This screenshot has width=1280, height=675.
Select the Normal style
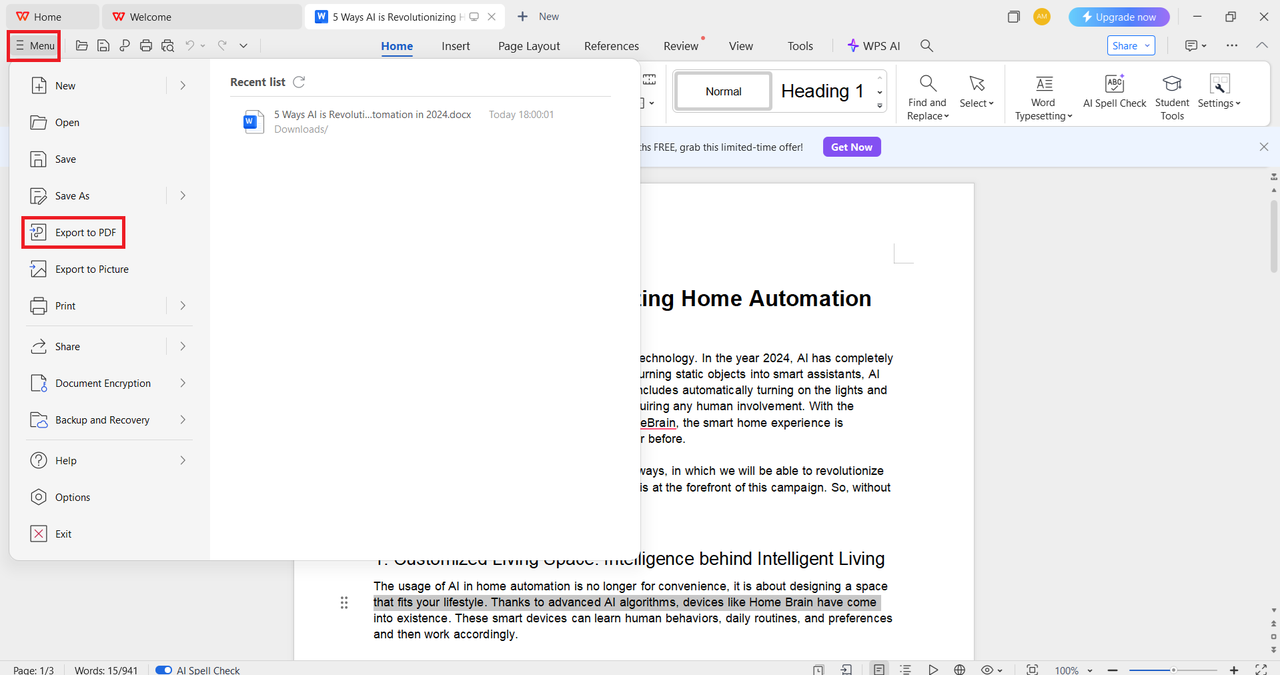[x=724, y=91]
